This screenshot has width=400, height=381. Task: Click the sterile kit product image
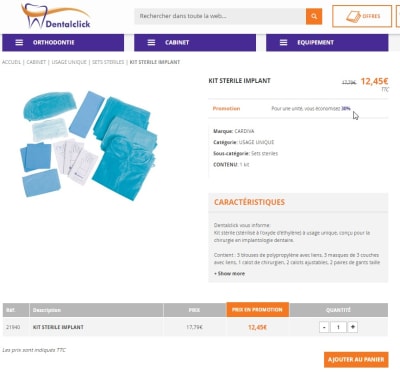click(x=90, y=146)
